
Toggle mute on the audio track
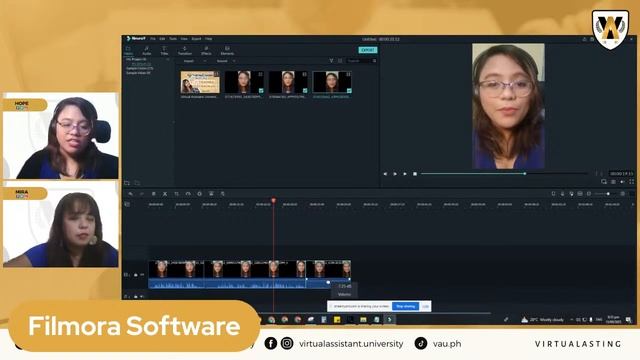click(x=142, y=297)
